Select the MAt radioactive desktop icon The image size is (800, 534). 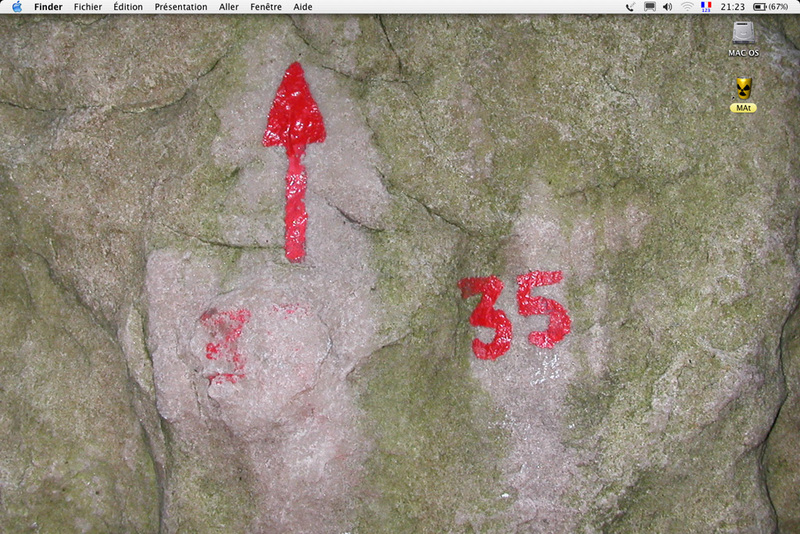pyautogui.click(x=743, y=89)
